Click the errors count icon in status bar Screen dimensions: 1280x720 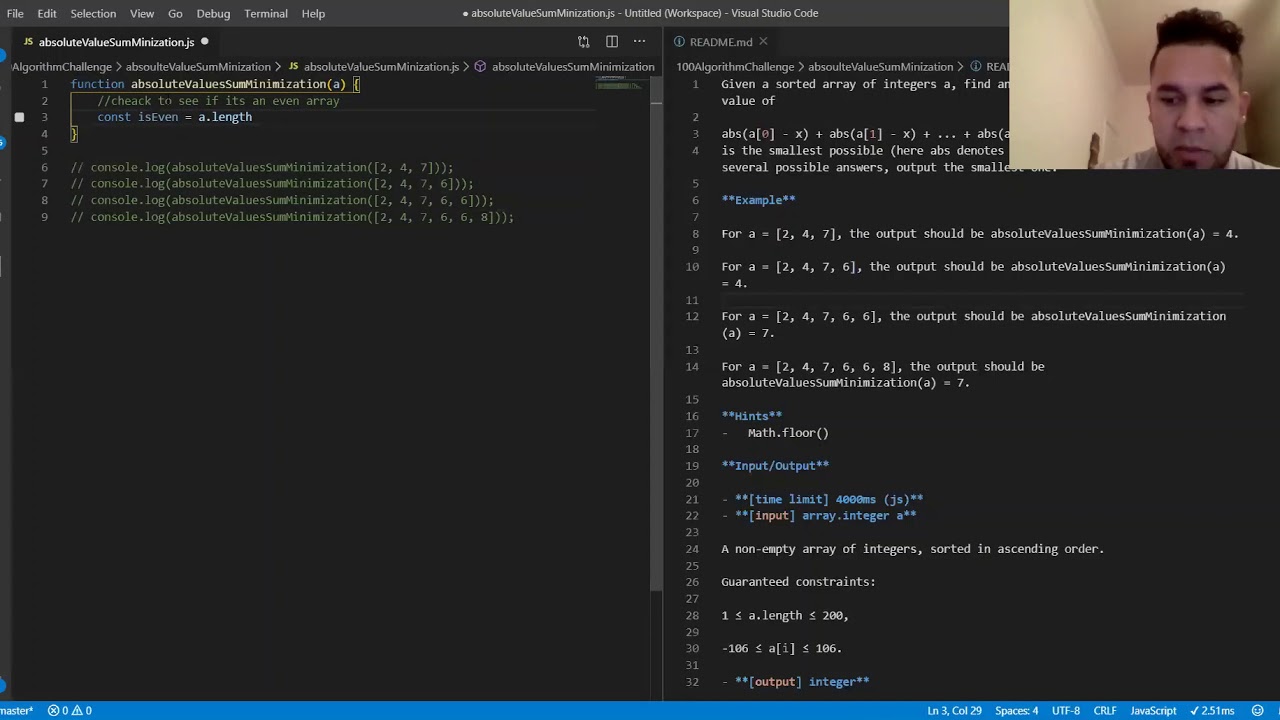[x=55, y=711]
